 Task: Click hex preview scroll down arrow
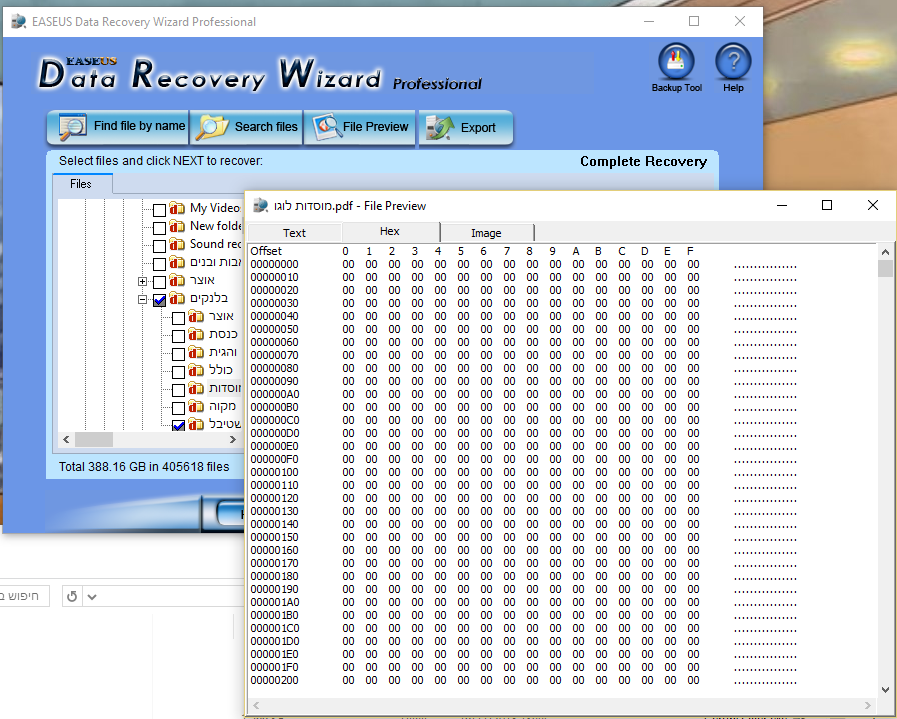click(885, 689)
